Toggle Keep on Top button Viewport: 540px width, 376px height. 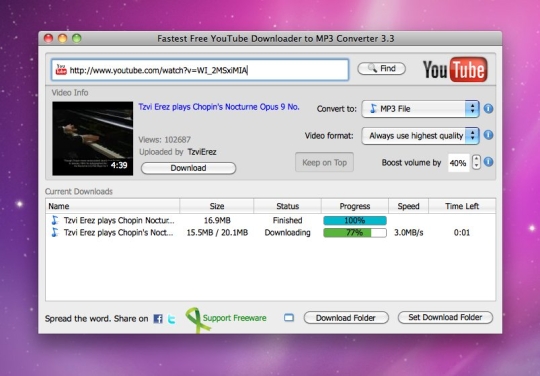pyautogui.click(x=324, y=162)
